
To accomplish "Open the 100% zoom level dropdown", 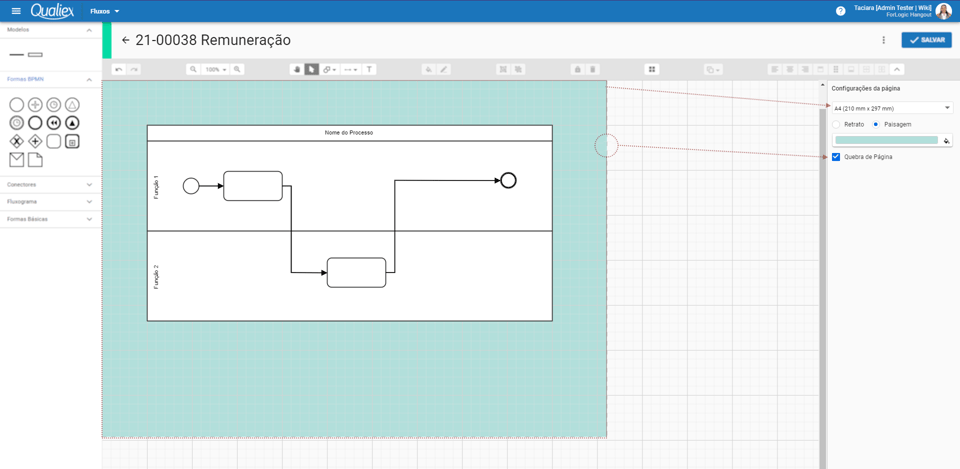I will tap(216, 70).
